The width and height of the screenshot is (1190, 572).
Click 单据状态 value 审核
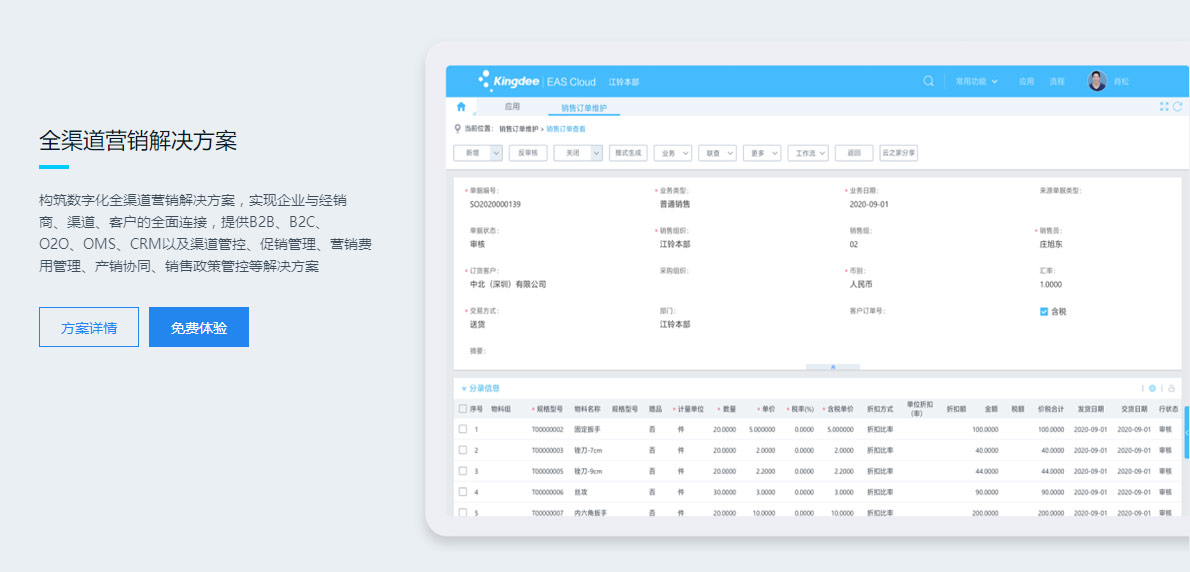click(478, 244)
